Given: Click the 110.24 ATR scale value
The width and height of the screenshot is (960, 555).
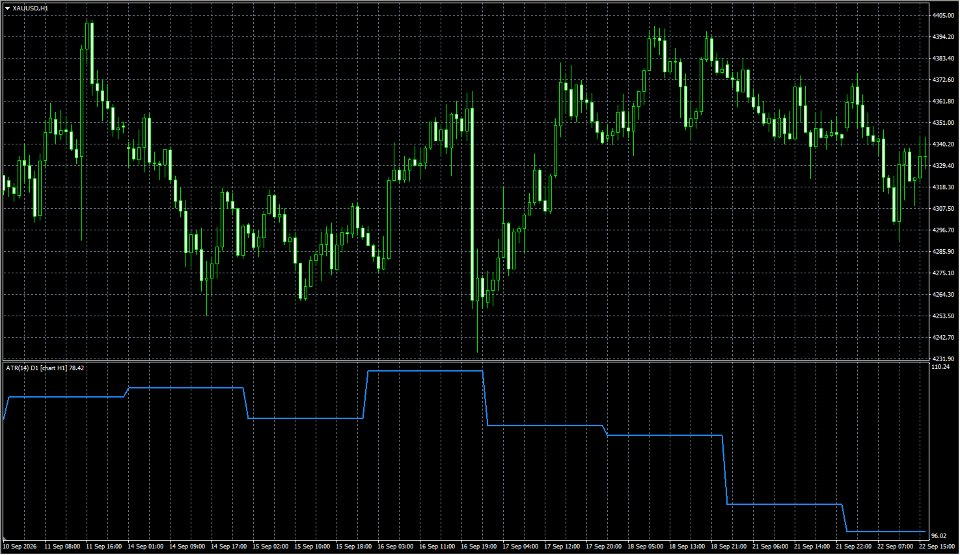Looking at the screenshot, I should tap(940, 367).
